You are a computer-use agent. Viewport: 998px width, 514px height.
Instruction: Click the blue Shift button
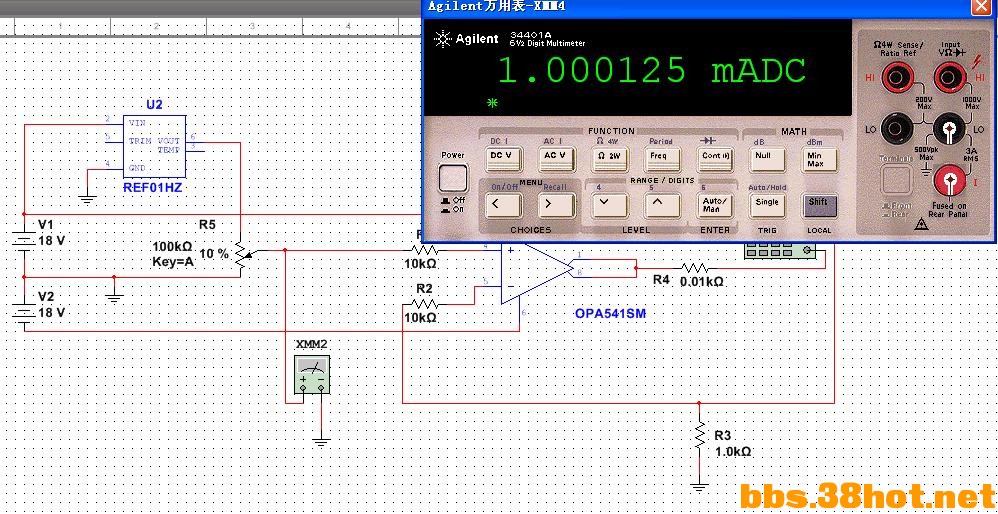point(819,205)
